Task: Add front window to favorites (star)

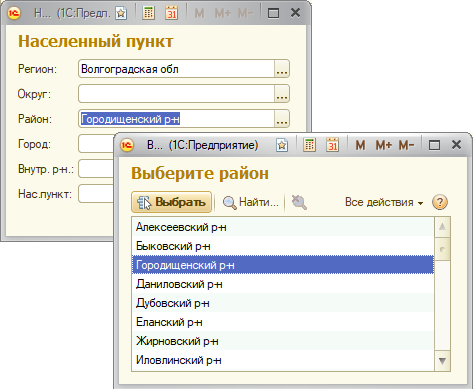Action: (282, 145)
